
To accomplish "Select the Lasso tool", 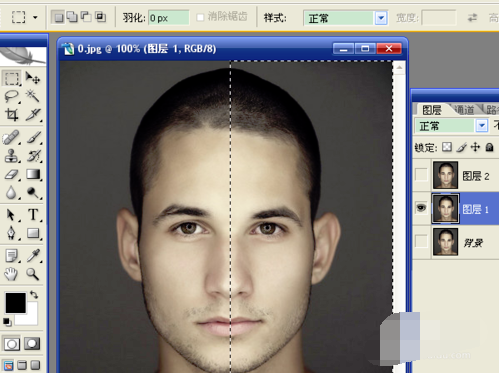I will (x=12, y=96).
